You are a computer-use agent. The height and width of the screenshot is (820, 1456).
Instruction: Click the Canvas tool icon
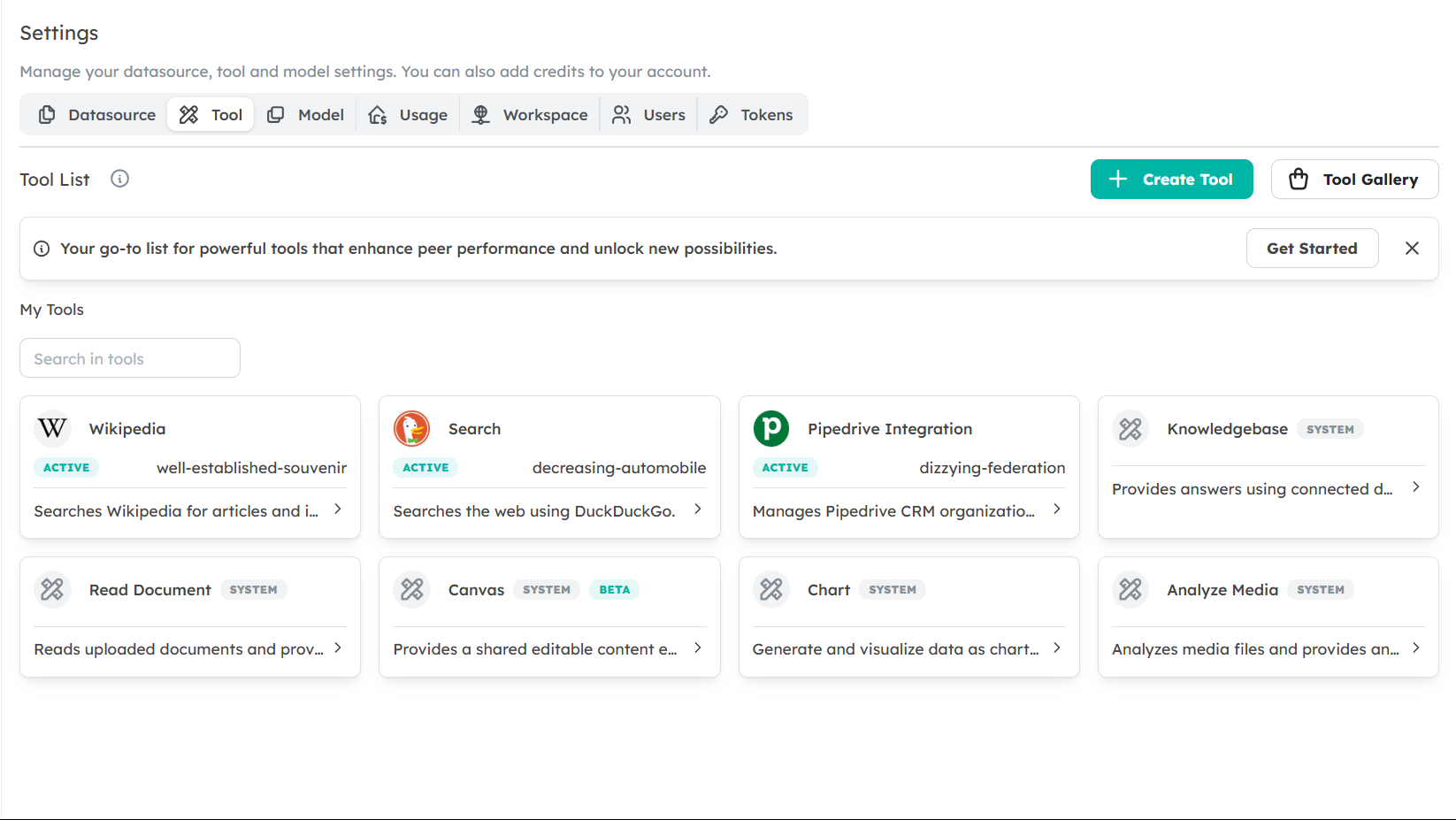tap(411, 589)
